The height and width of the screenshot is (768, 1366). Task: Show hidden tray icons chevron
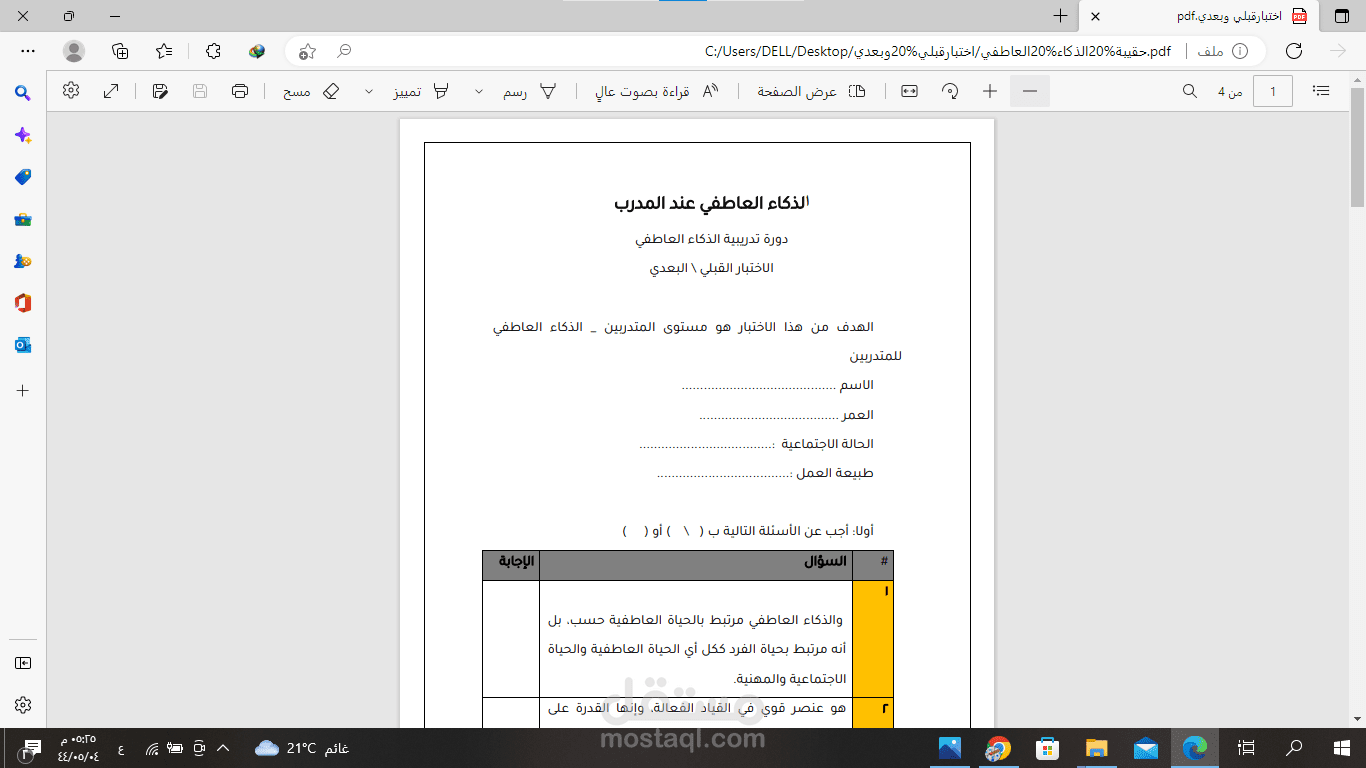tap(223, 748)
